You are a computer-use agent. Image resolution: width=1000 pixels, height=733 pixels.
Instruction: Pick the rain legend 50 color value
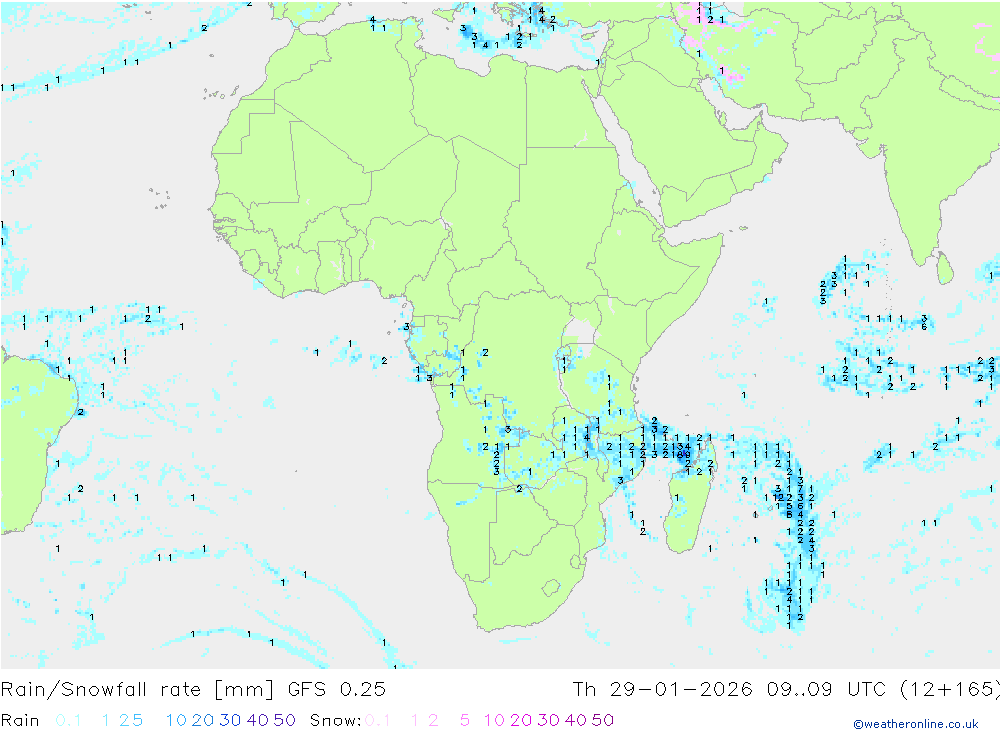[284, 720]
